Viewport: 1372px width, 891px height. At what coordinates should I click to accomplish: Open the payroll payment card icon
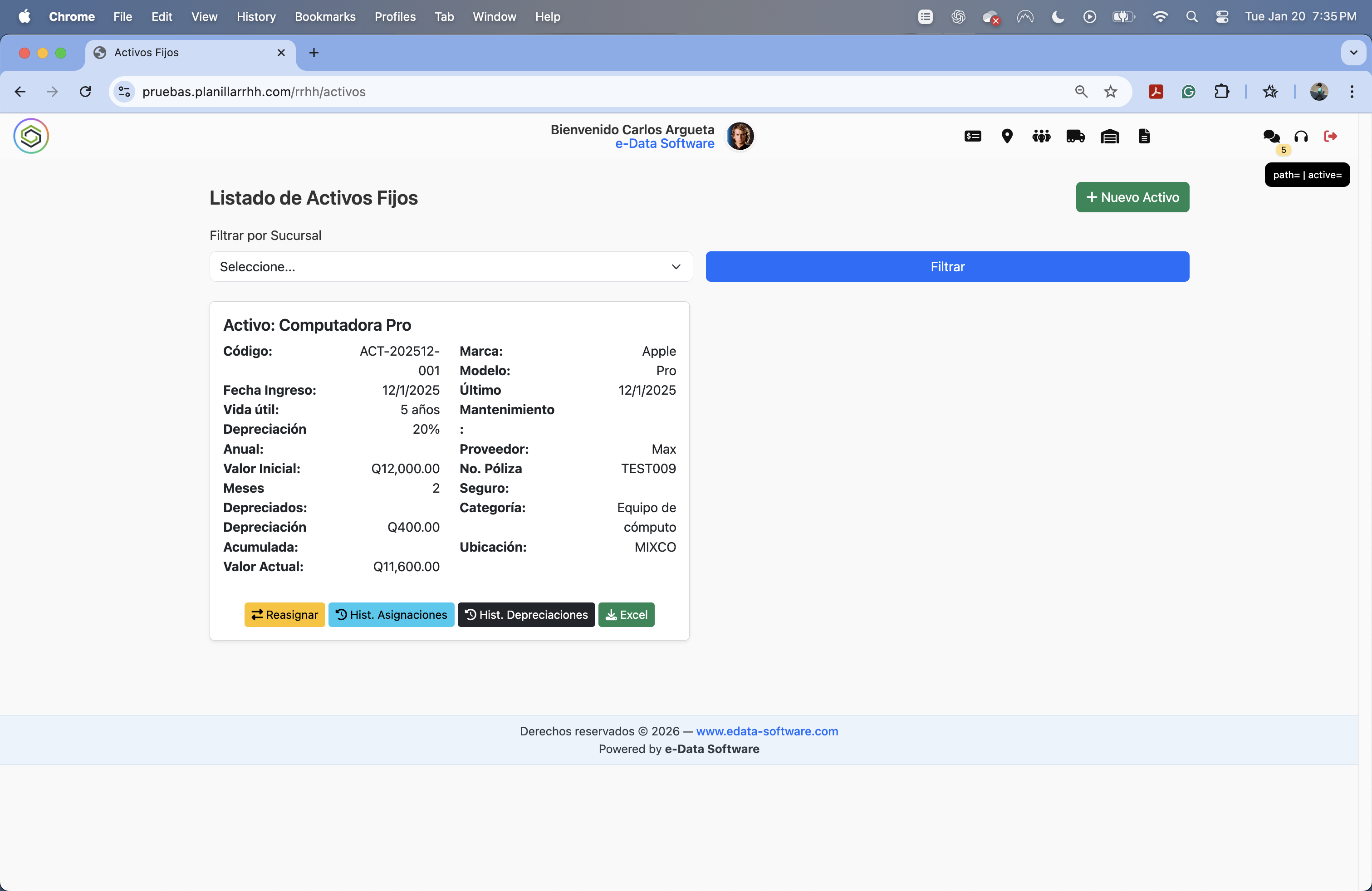click(x=972, y=136)
